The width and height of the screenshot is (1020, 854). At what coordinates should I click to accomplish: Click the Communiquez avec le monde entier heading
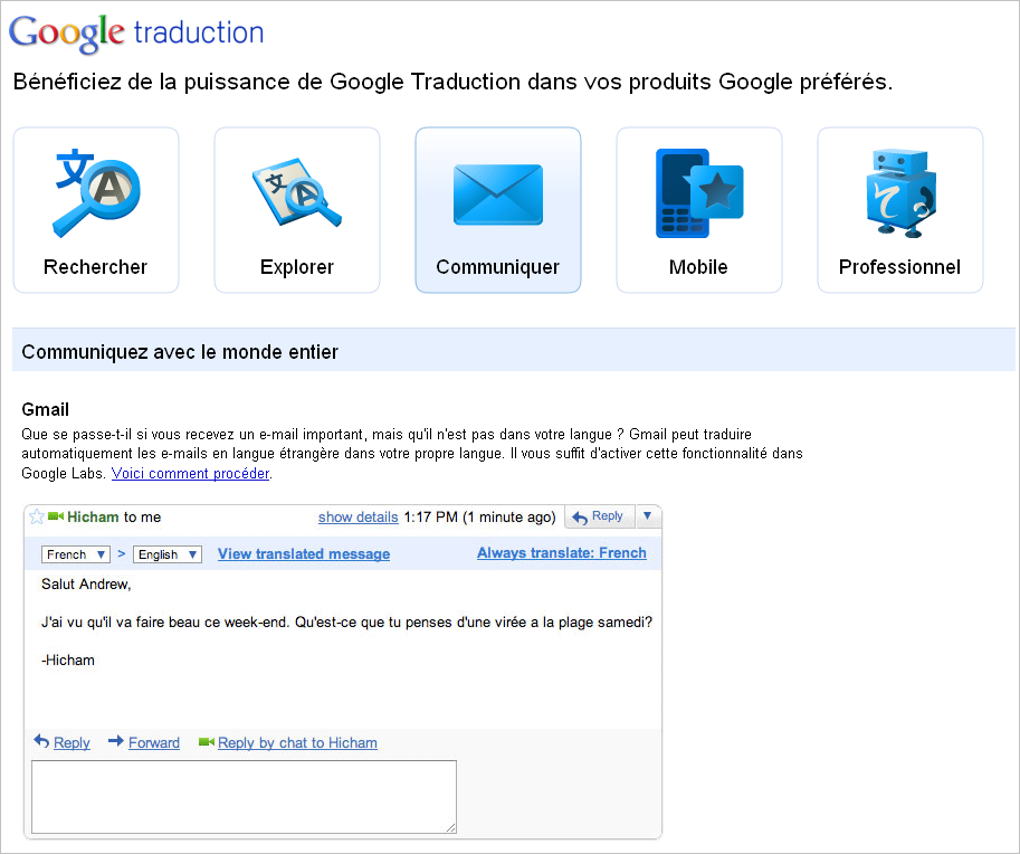point(180,352)
